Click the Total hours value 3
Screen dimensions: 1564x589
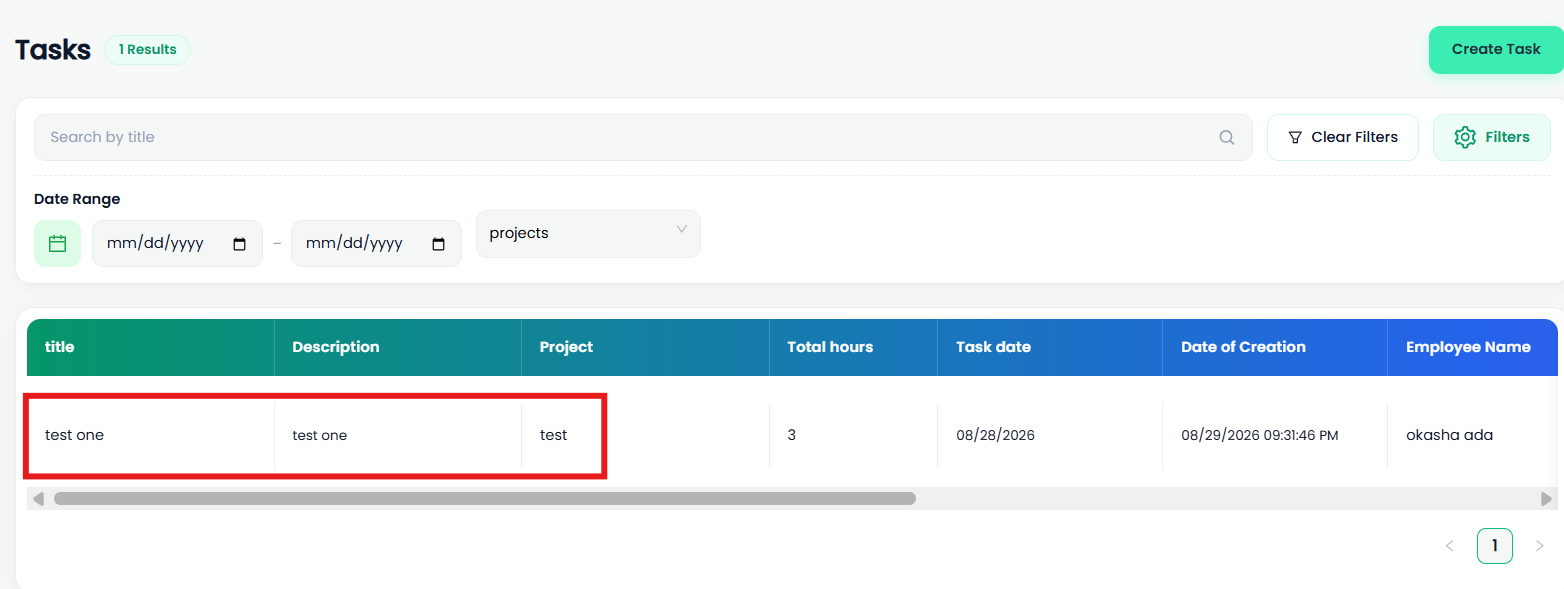pos(792,435)
